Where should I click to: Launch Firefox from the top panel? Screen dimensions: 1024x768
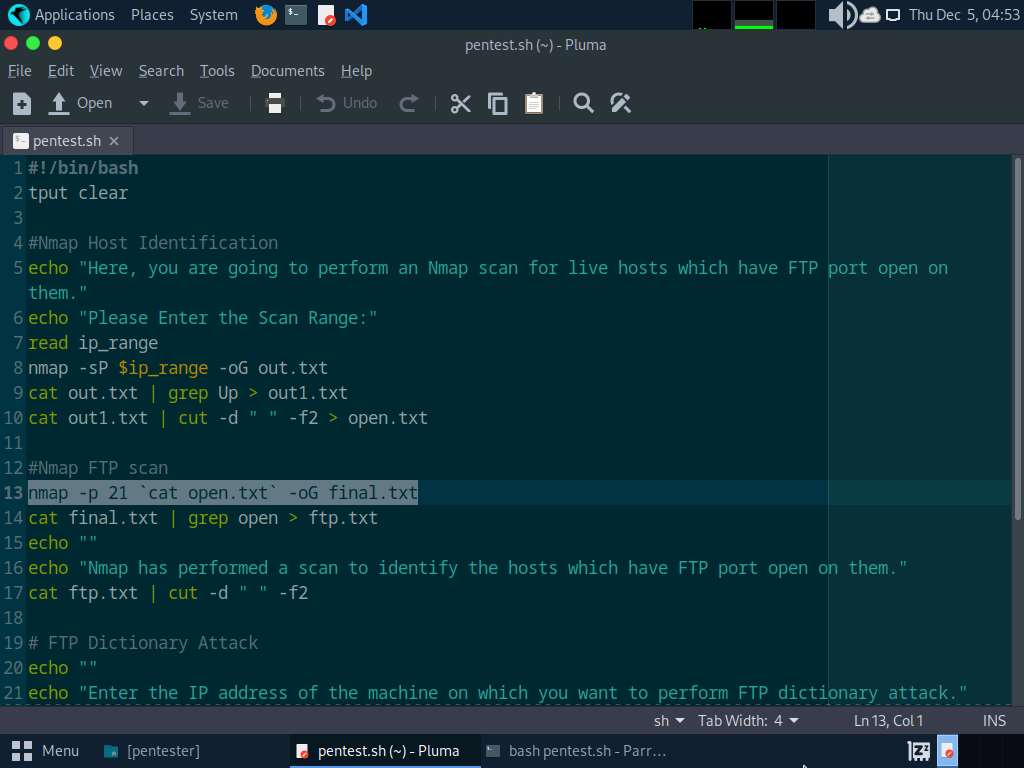[266, 14]
